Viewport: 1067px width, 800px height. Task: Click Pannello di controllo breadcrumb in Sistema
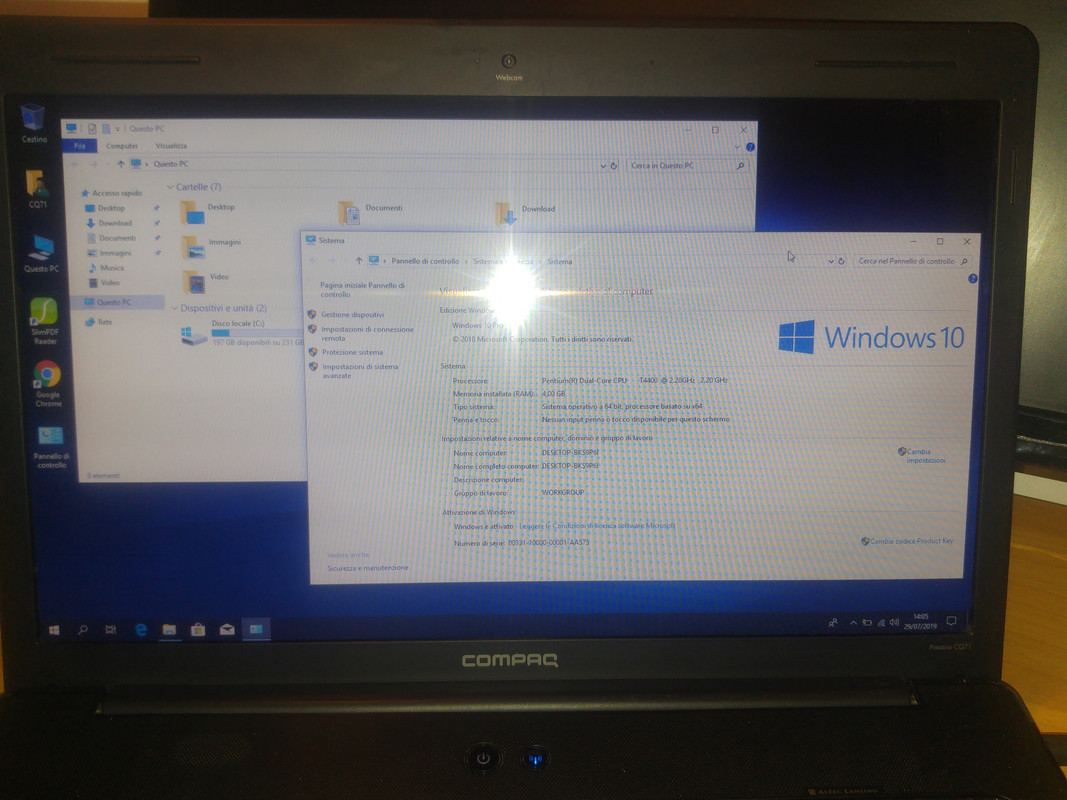(425, 261)
